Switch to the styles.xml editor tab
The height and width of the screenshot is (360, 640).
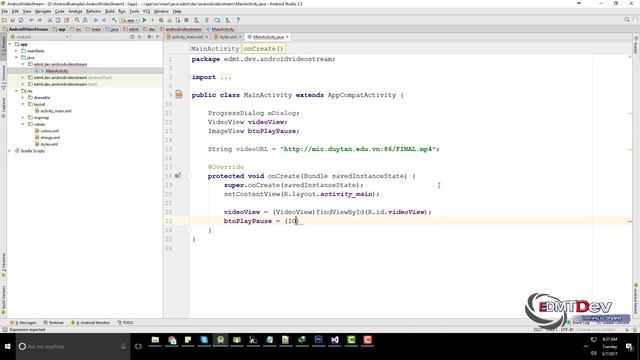(x=227, y=37)
